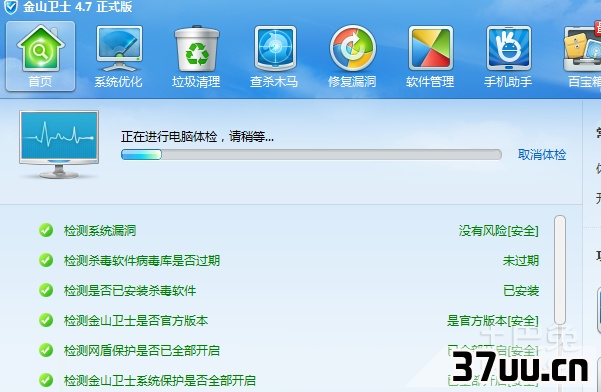
Task: Open 手机助手 phone assistant
Action: coord(508,56)
